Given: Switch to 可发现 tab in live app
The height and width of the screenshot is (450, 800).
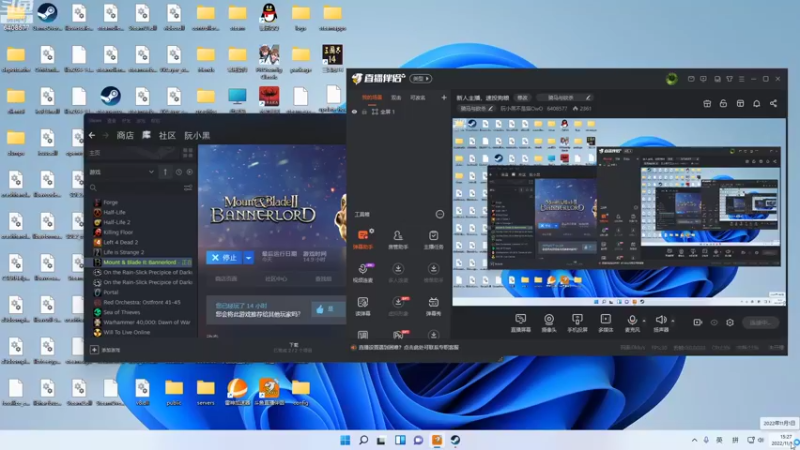Looking at the screenshot, I should [x=417, y=97].
